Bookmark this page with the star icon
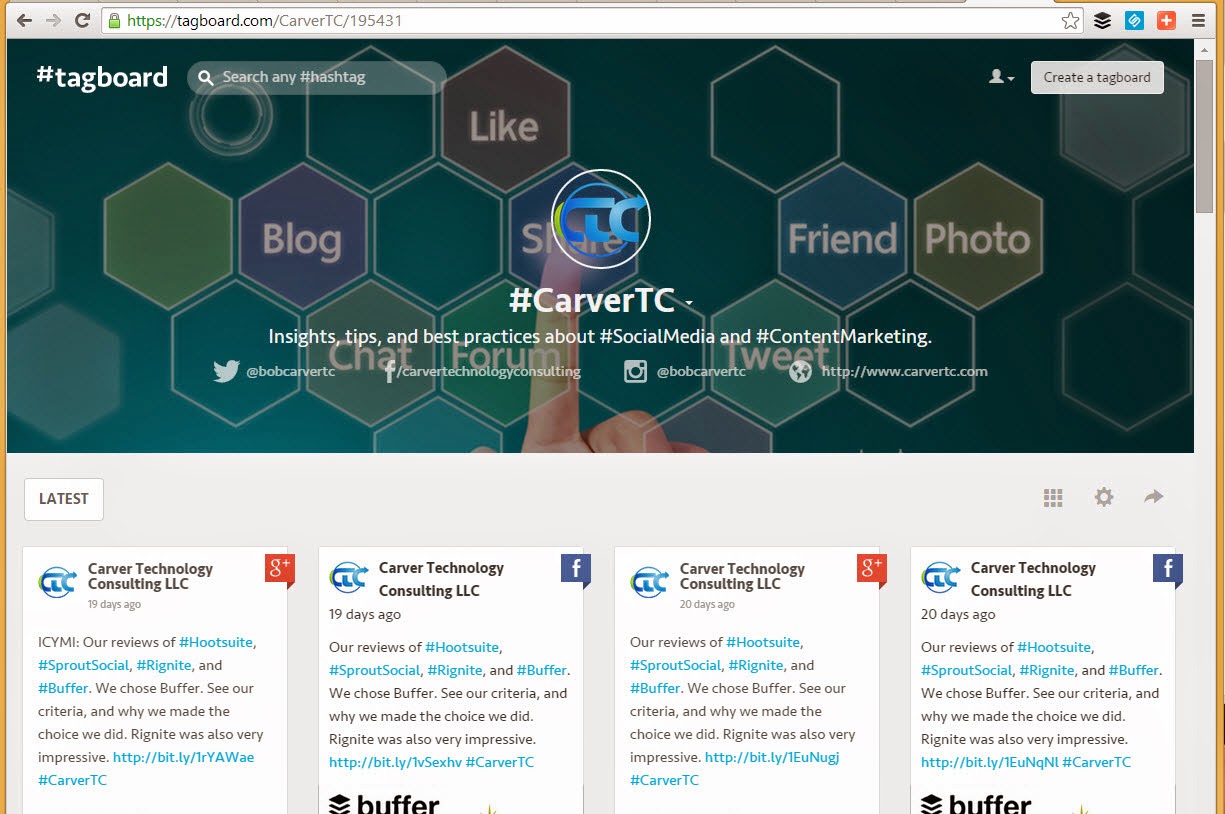1225x814 pixels. (x=1071, y=20)
